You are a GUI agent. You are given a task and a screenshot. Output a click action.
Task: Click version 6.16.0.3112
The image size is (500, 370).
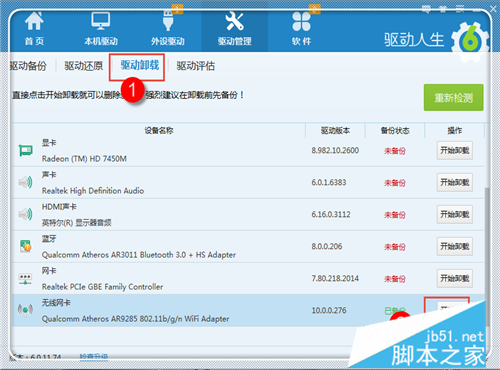pos(331,214)
